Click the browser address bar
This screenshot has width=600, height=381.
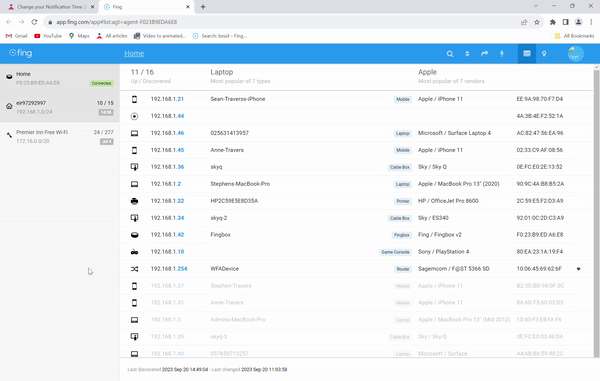tap(283, 22)
